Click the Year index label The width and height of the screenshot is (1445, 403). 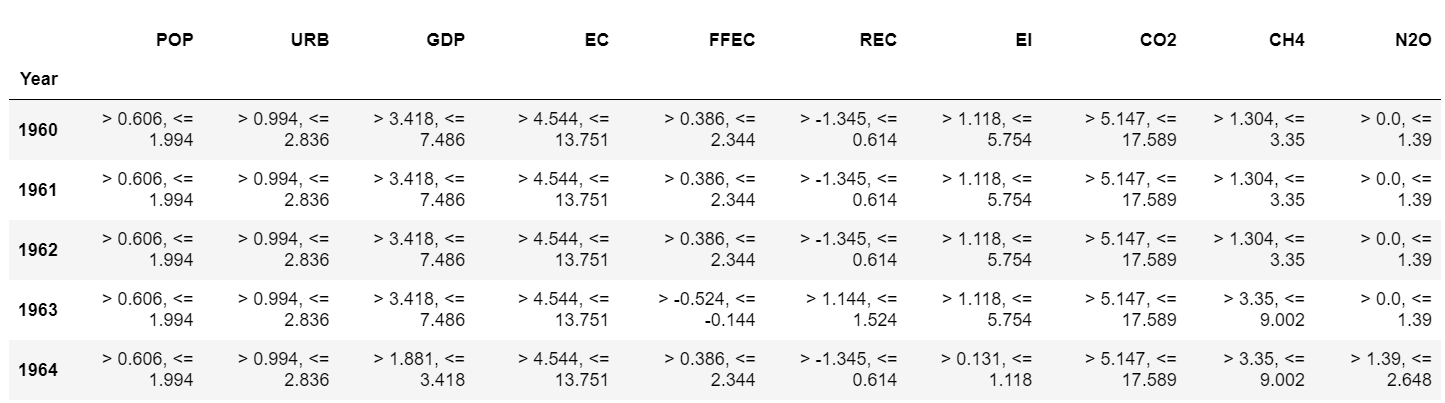click(38, 77)
